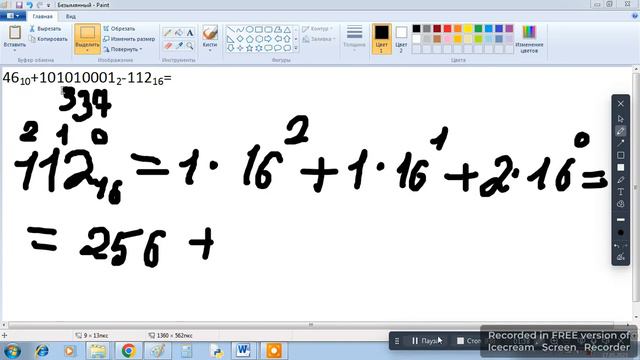Close the Icecream drawing panel
Viewport: 640px width, 360px height.
[620, 104]
